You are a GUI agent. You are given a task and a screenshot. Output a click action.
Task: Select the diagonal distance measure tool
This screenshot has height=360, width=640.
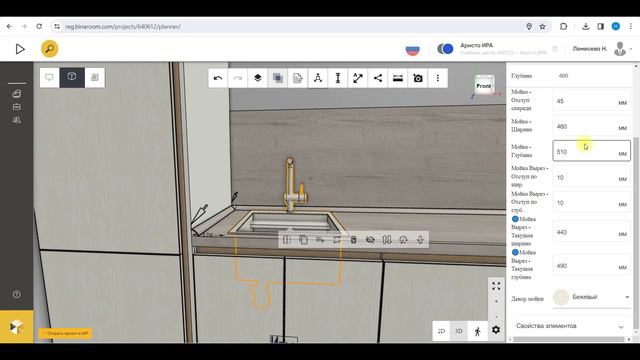(358, 78)
